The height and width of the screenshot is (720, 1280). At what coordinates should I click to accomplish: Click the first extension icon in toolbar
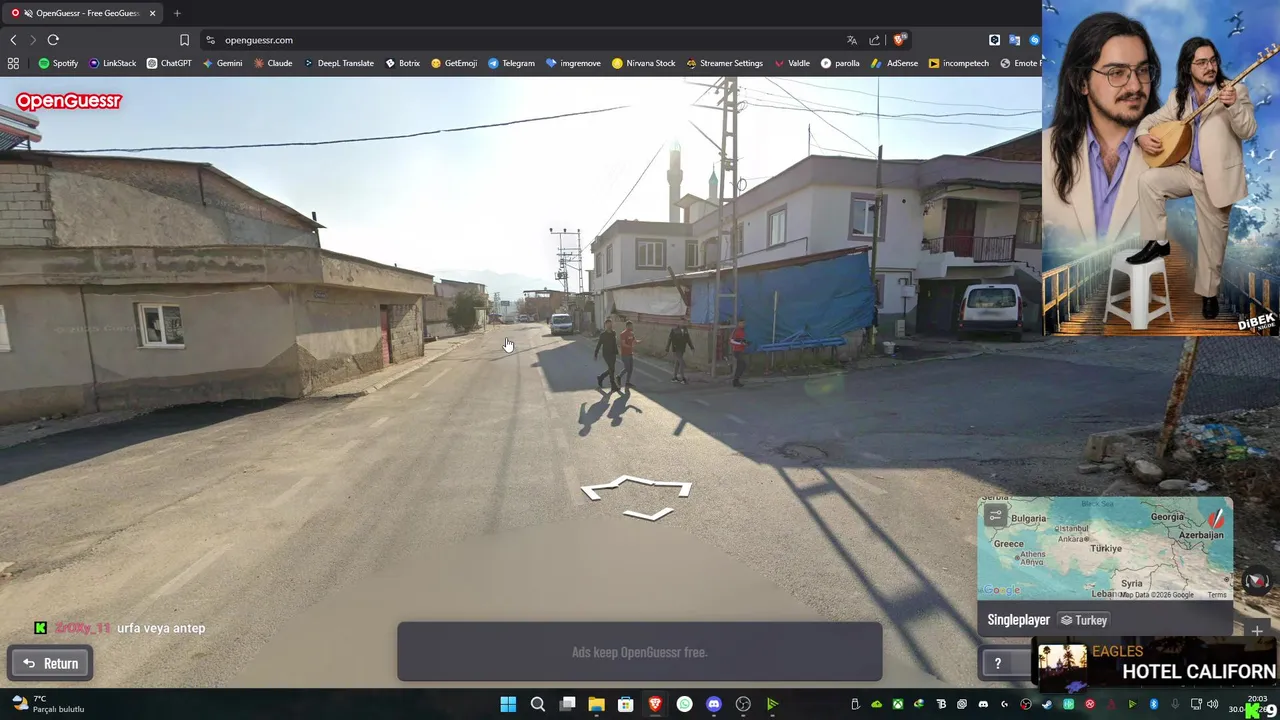994,40
